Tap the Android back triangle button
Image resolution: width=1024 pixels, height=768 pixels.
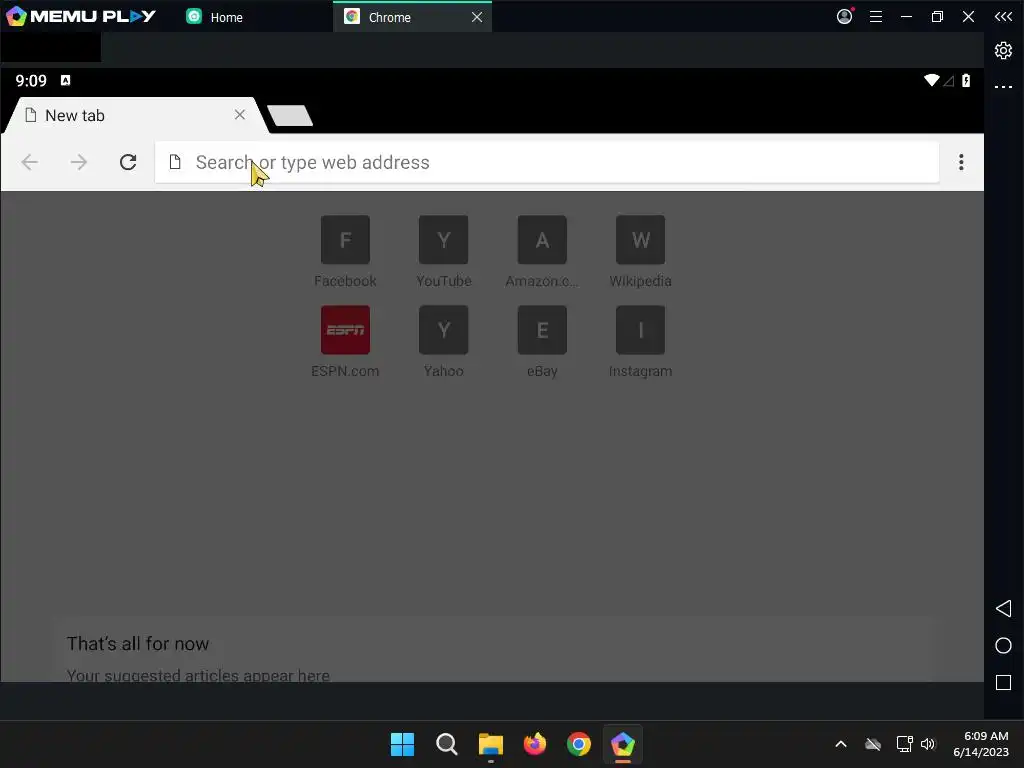point(1003,609)
